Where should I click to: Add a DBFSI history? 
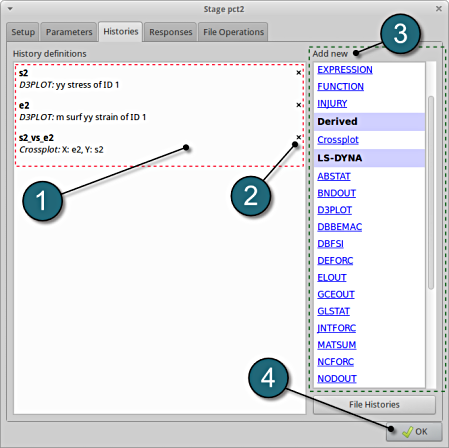tap(330, 244)
